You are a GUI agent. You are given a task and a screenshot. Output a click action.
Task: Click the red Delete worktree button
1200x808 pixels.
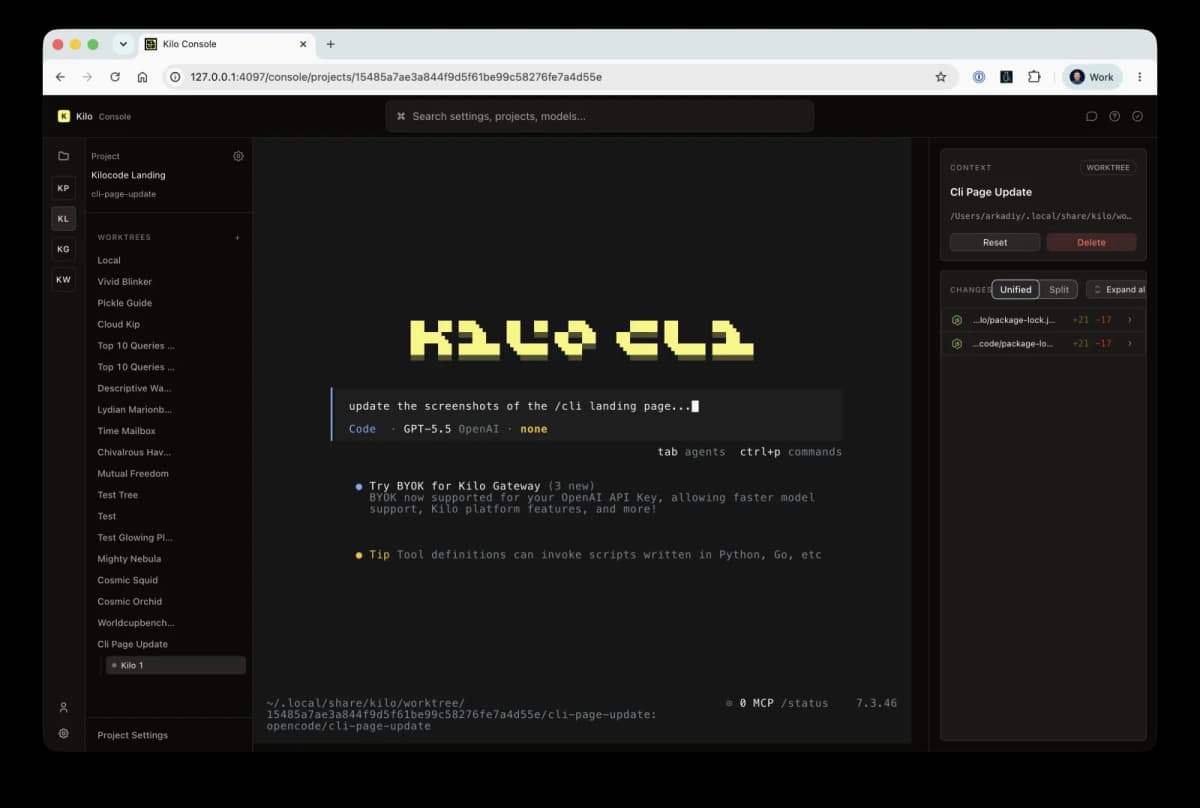(1091, 242)
